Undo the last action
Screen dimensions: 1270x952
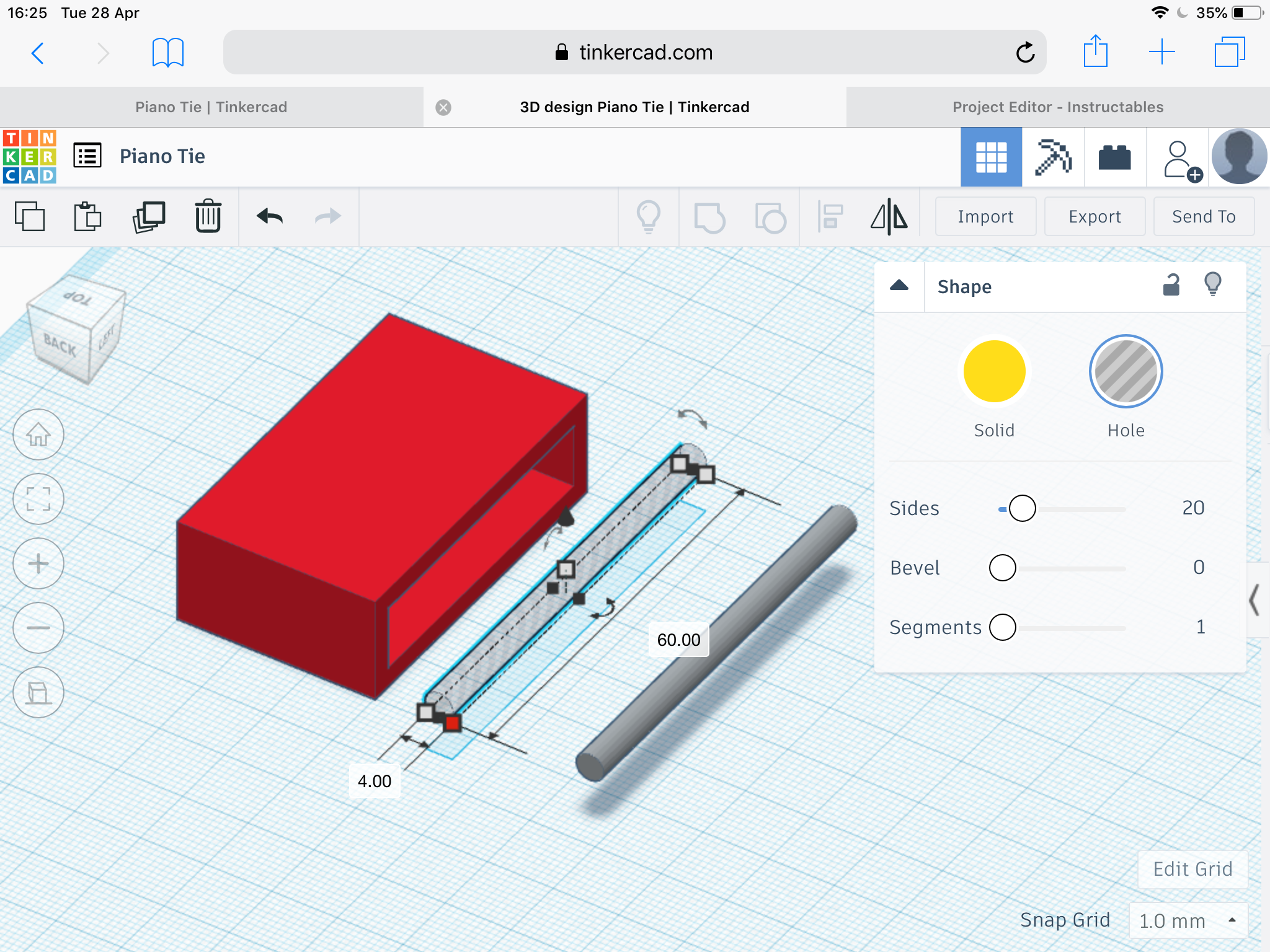[x=270, y=216]
